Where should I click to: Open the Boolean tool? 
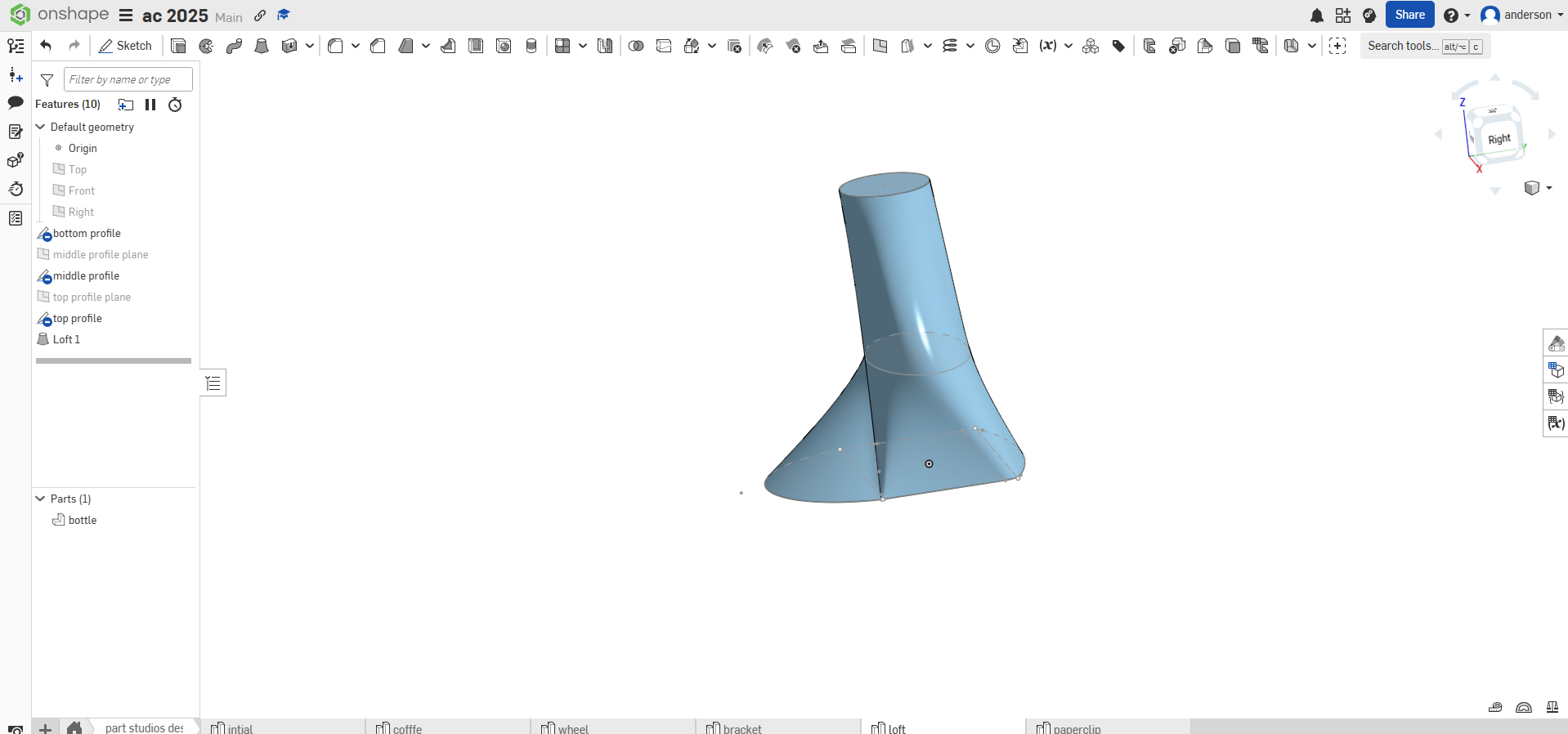point(636,46)
